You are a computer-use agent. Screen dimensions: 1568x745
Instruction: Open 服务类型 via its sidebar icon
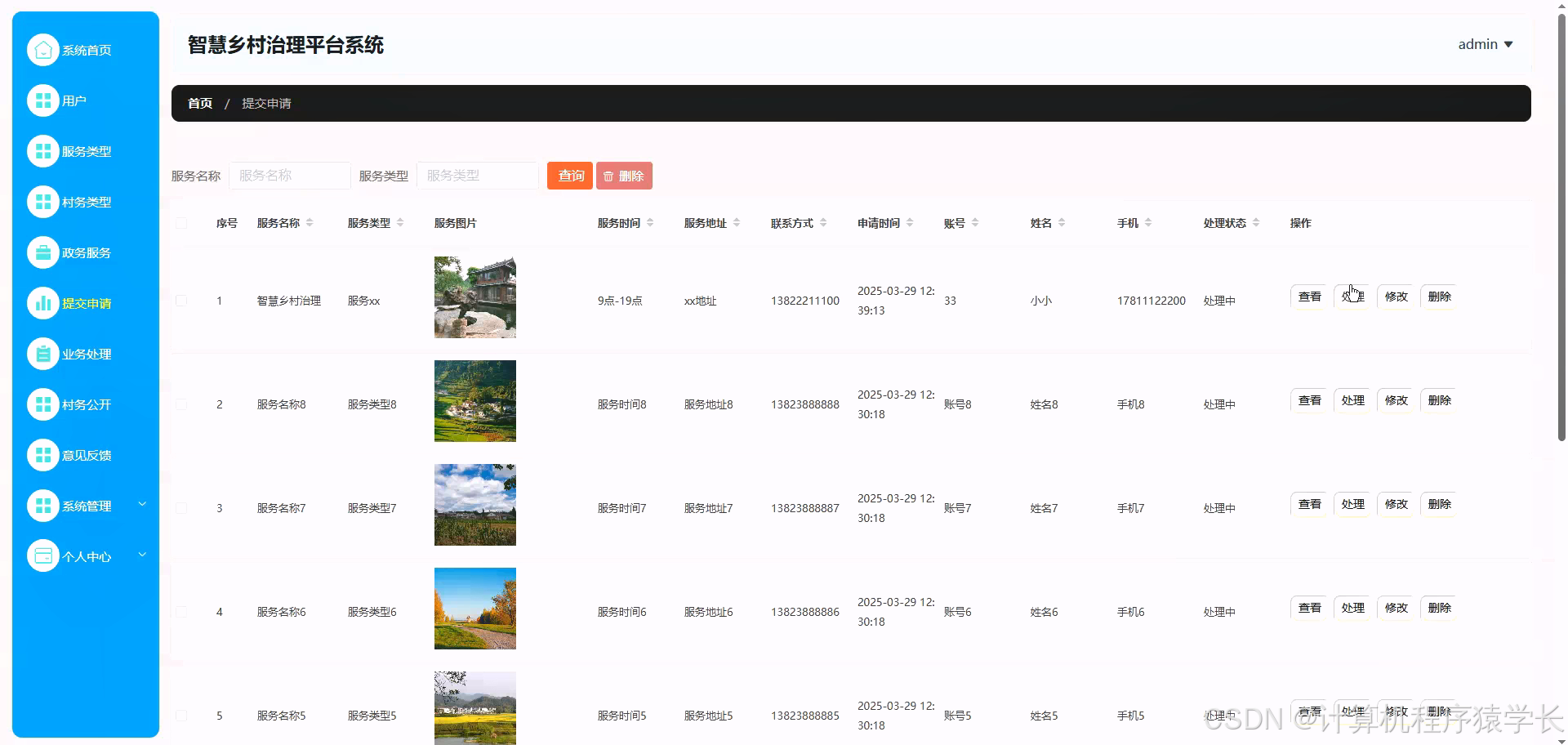click(43, 150)
